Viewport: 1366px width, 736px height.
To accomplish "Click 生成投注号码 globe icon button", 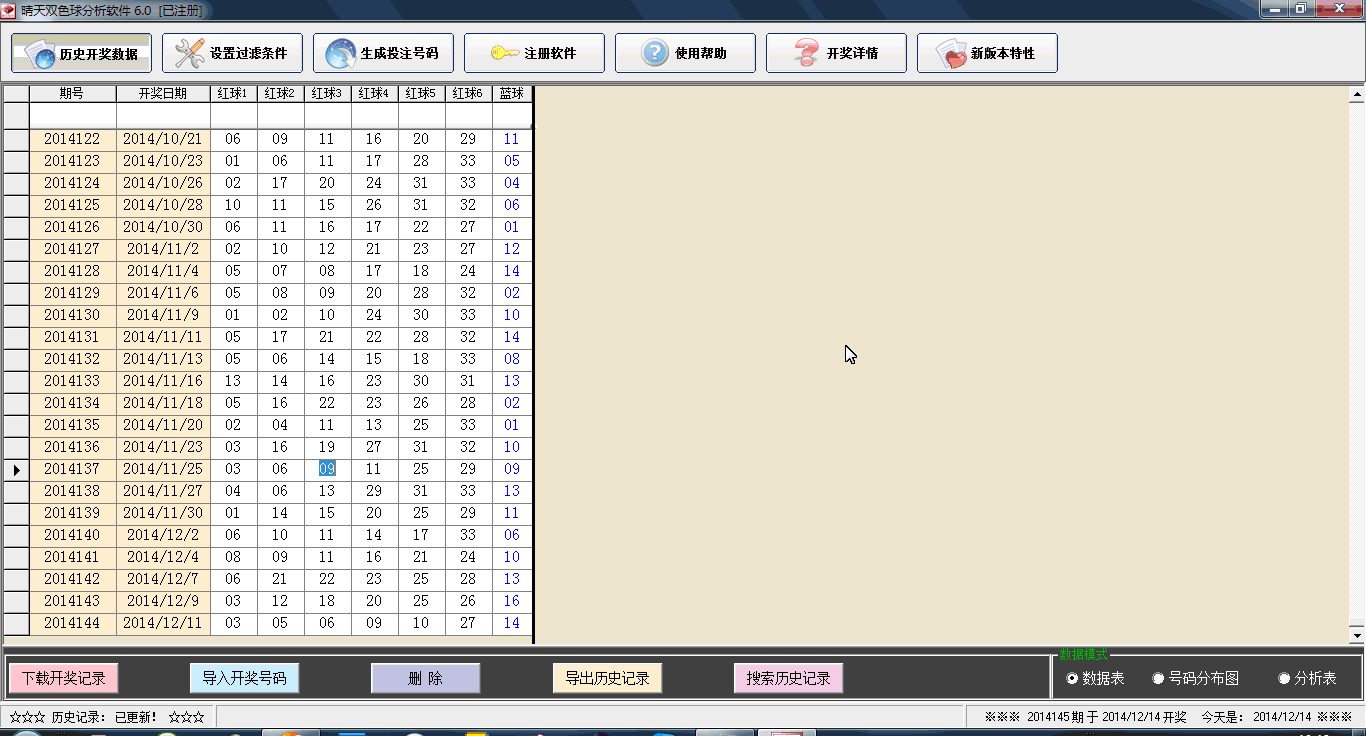I will (x=383, y=53).
